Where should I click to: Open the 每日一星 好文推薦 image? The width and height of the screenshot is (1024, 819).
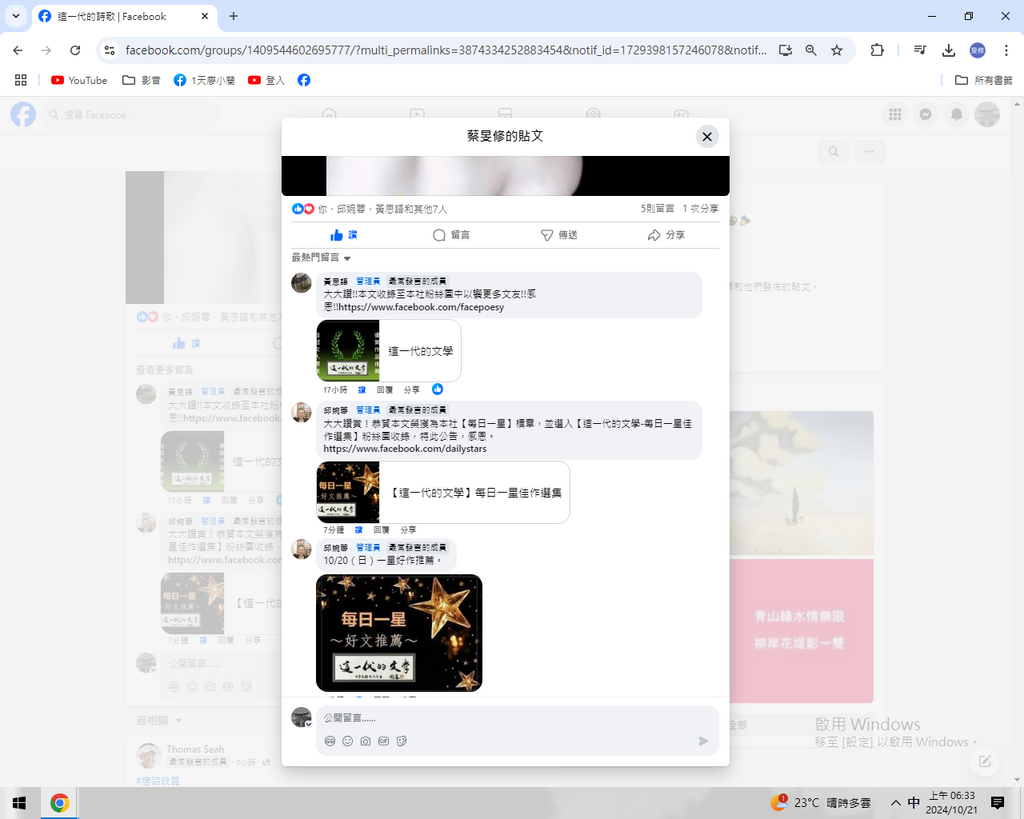click(x=399, y=632)
